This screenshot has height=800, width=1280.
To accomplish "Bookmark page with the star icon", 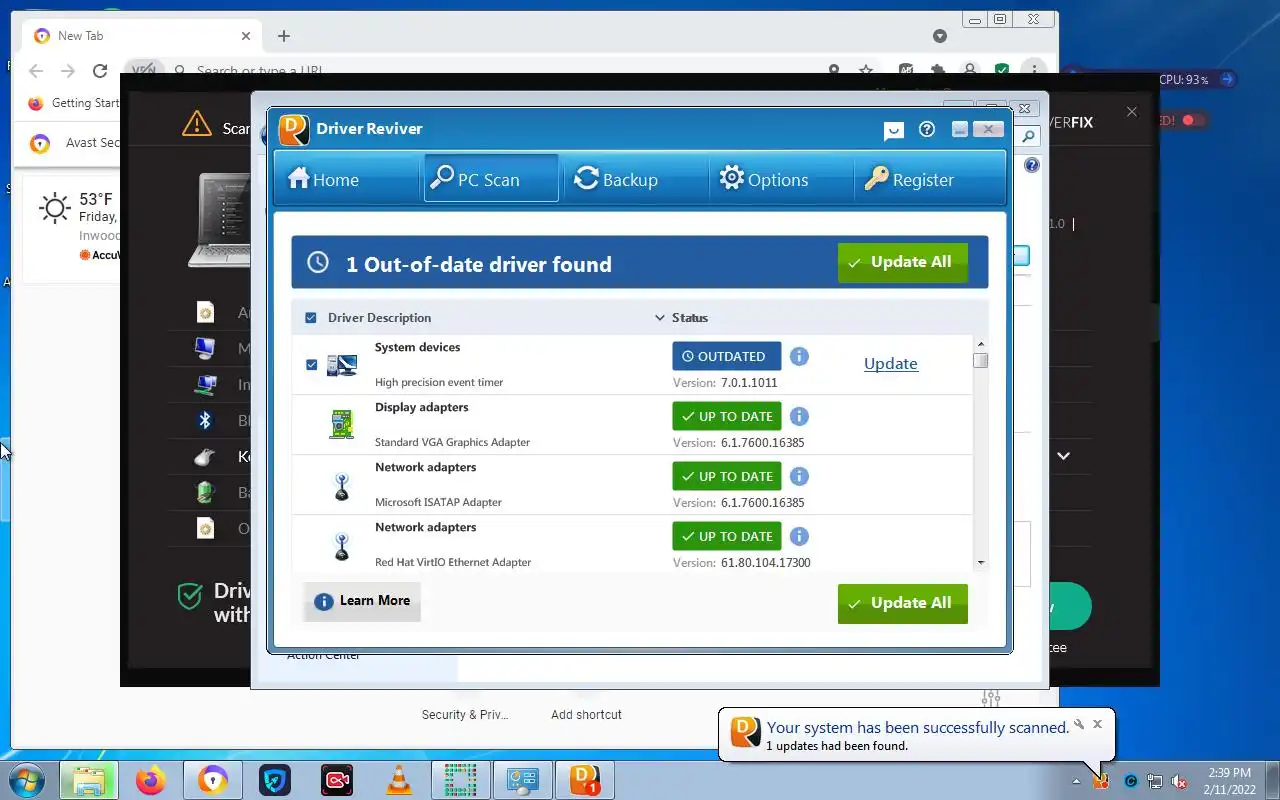I will coord(866,70).
